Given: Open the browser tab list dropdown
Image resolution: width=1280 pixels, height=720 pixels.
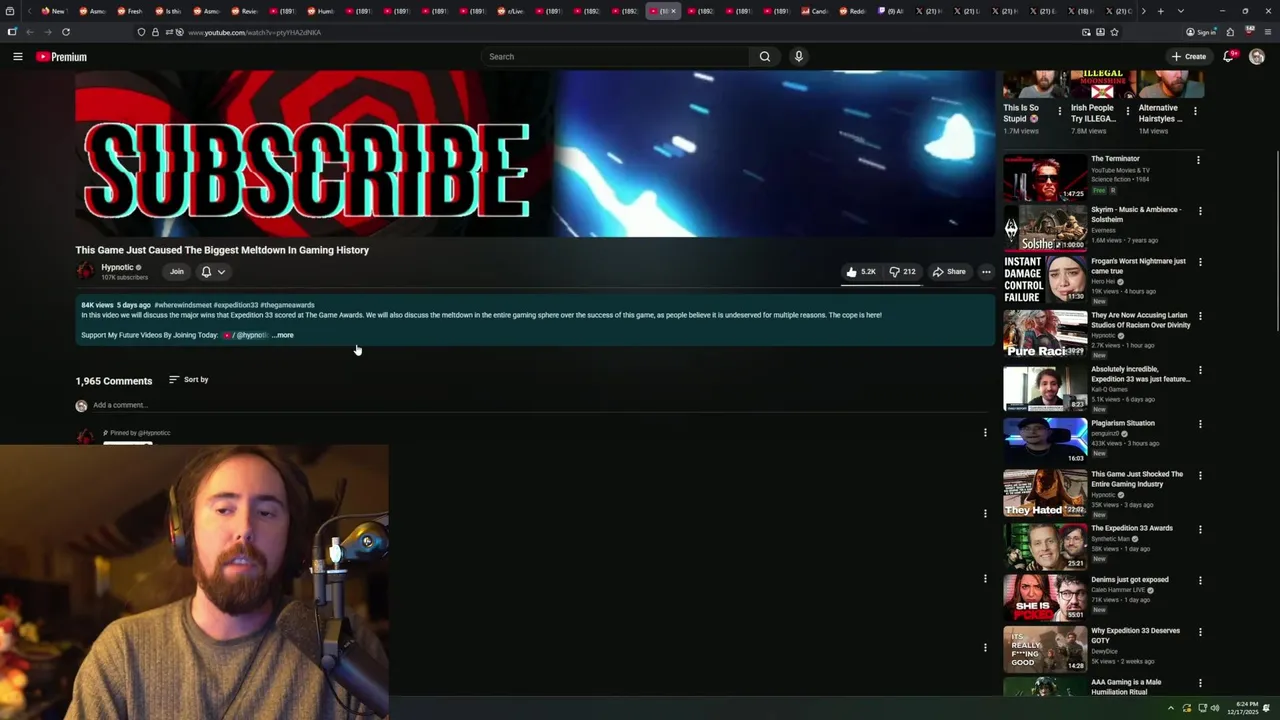Looking at the screenshot, I should click(1181, 11).
